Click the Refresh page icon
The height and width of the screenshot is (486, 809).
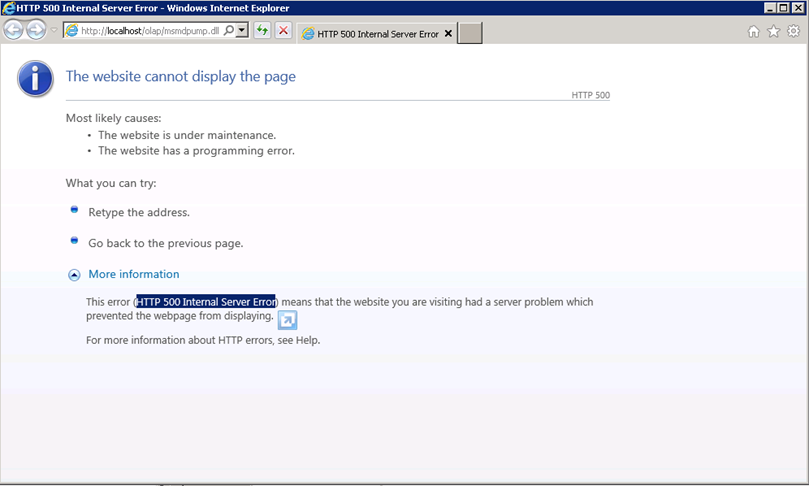(262, 31)
